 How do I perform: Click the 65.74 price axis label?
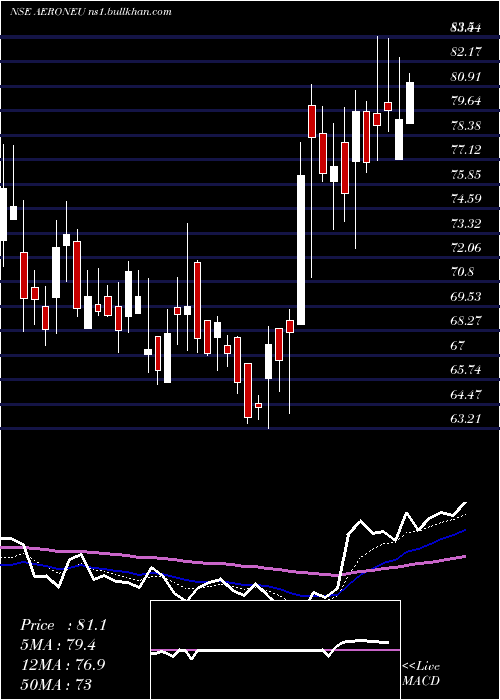tap(466, 370)
